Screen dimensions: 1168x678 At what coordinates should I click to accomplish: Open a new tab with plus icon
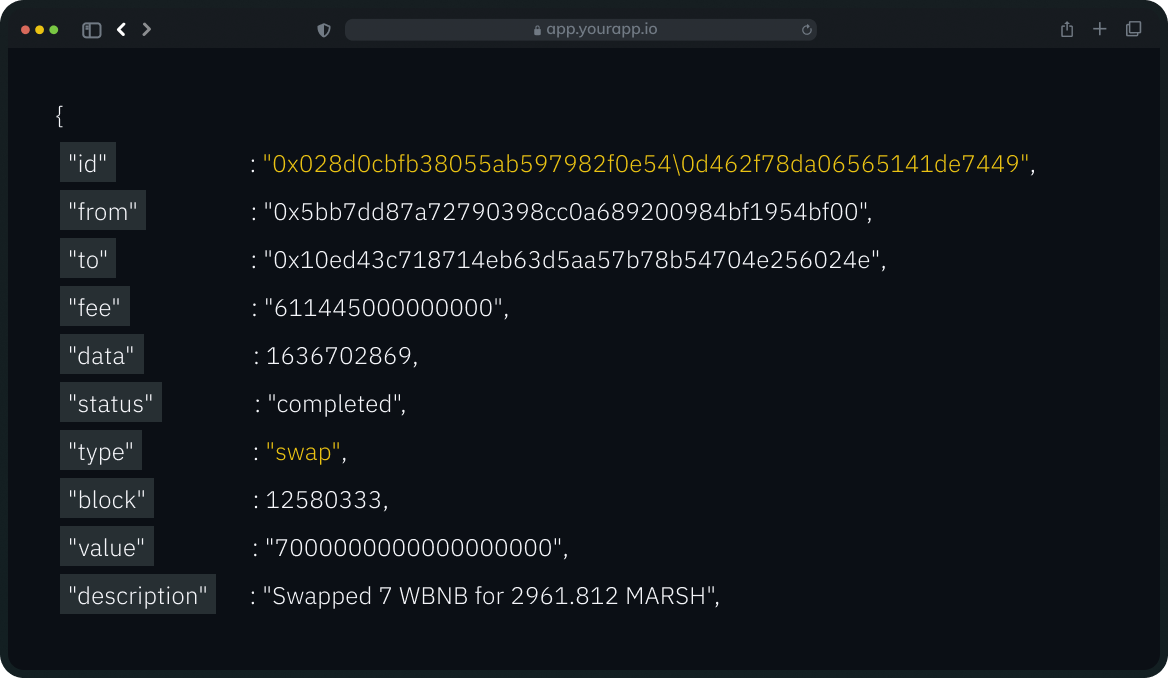[x=1100, y=29]
